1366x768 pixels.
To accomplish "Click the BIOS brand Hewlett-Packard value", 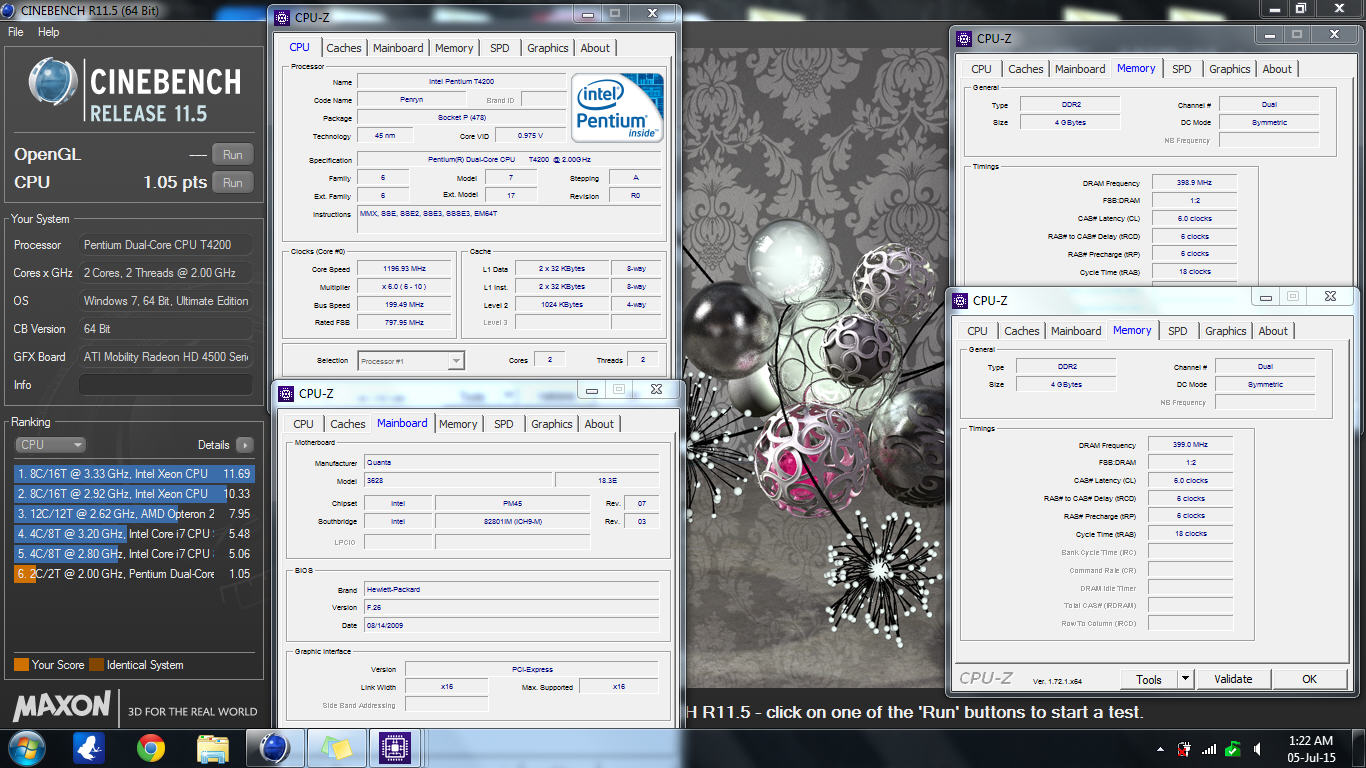I will click(x=512, y=590).
